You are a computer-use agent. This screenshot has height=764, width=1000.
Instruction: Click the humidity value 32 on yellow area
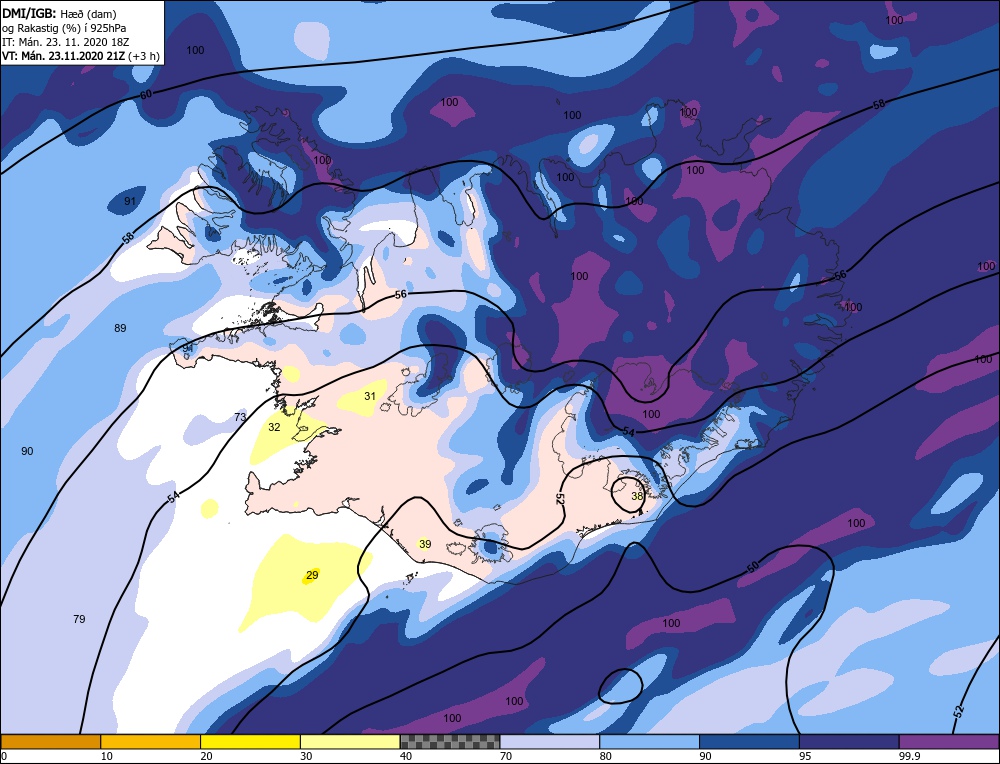click(274, 427)
